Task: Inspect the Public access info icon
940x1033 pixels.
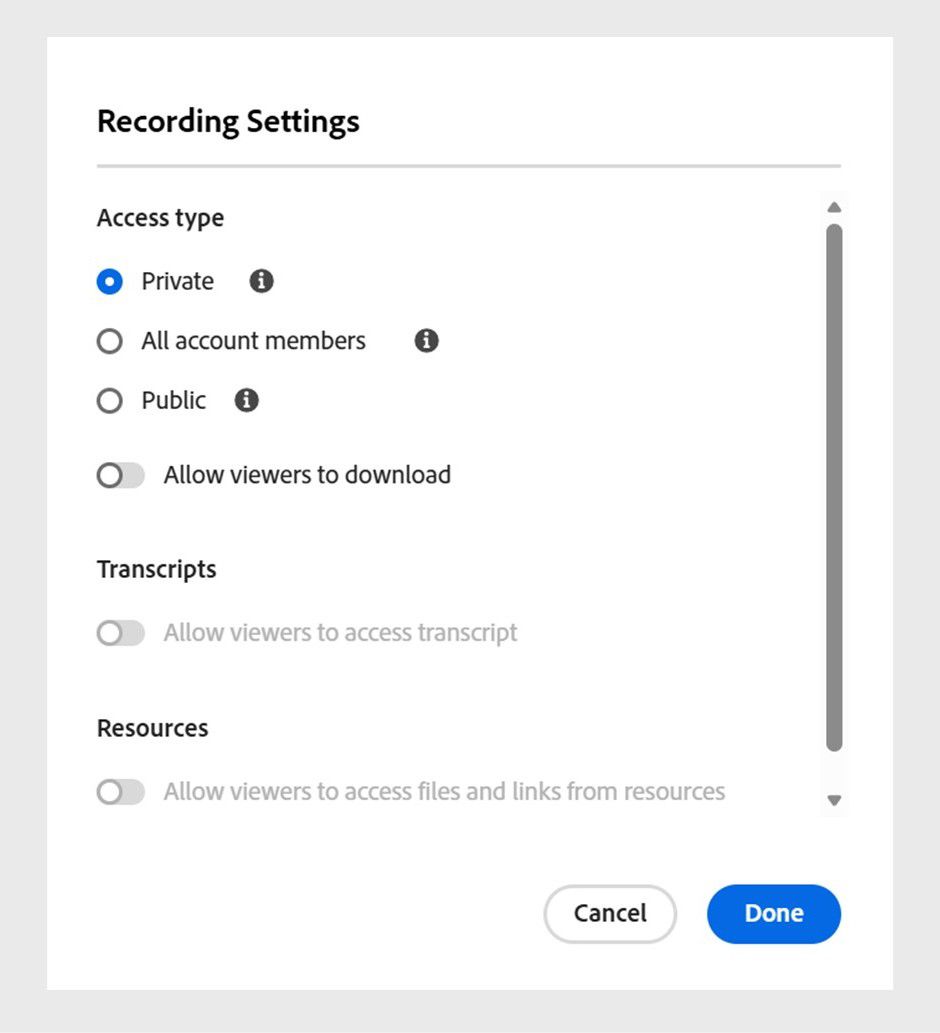Action: click(245, 401)
